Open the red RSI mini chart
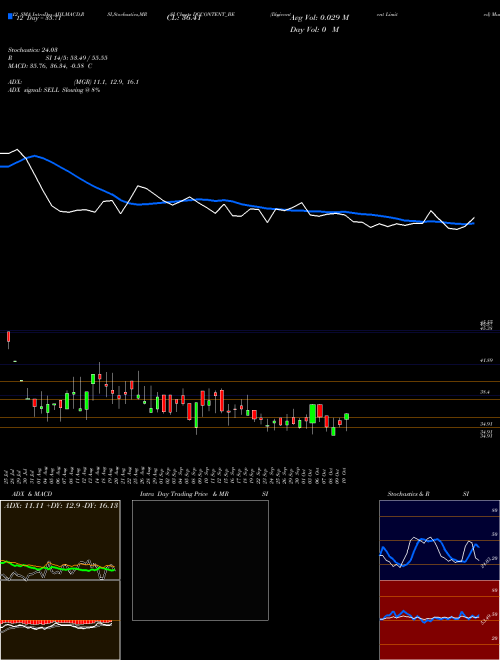Image resolution: width=500 pixels, height=660 pixels. [x=439, y=620]
